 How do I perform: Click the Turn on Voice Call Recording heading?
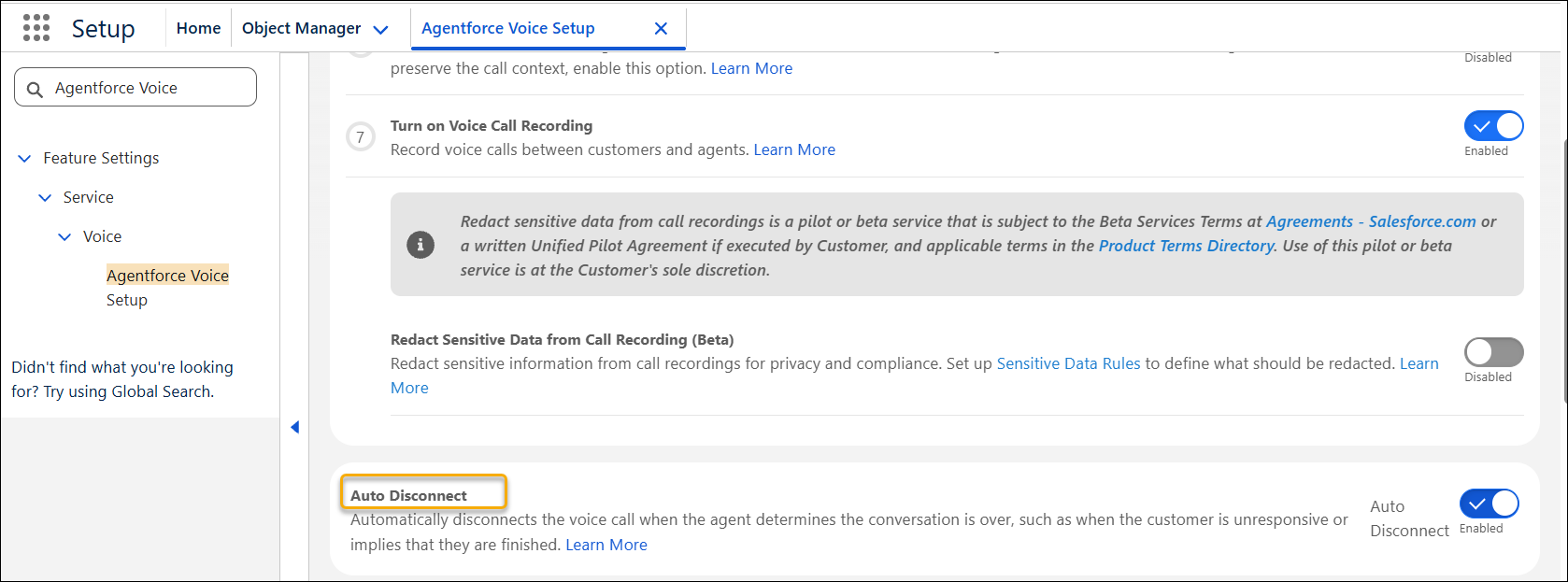492,125
